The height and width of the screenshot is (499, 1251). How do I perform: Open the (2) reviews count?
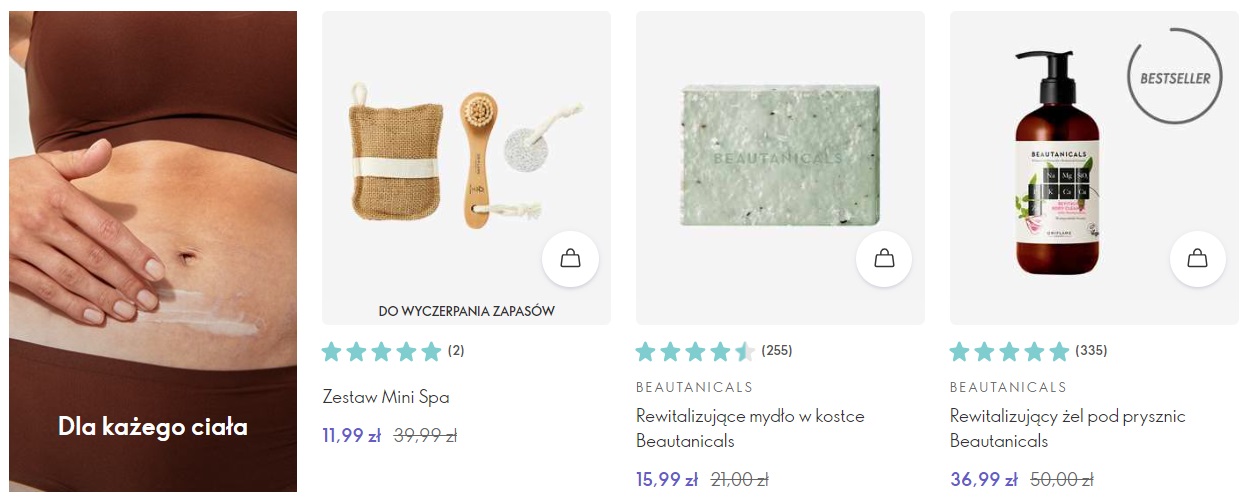pos(456,351)
